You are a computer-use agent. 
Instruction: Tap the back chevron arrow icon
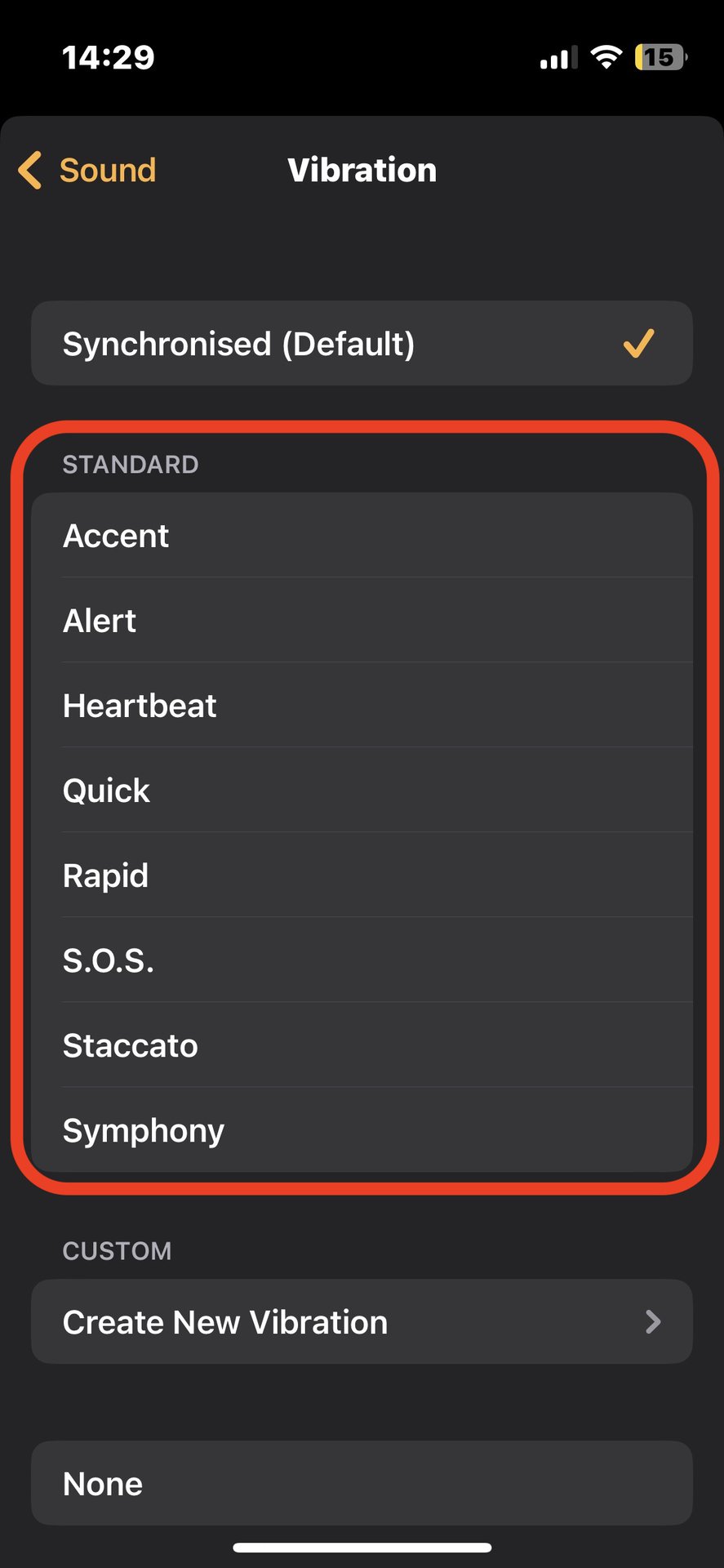tap(30, 171)
